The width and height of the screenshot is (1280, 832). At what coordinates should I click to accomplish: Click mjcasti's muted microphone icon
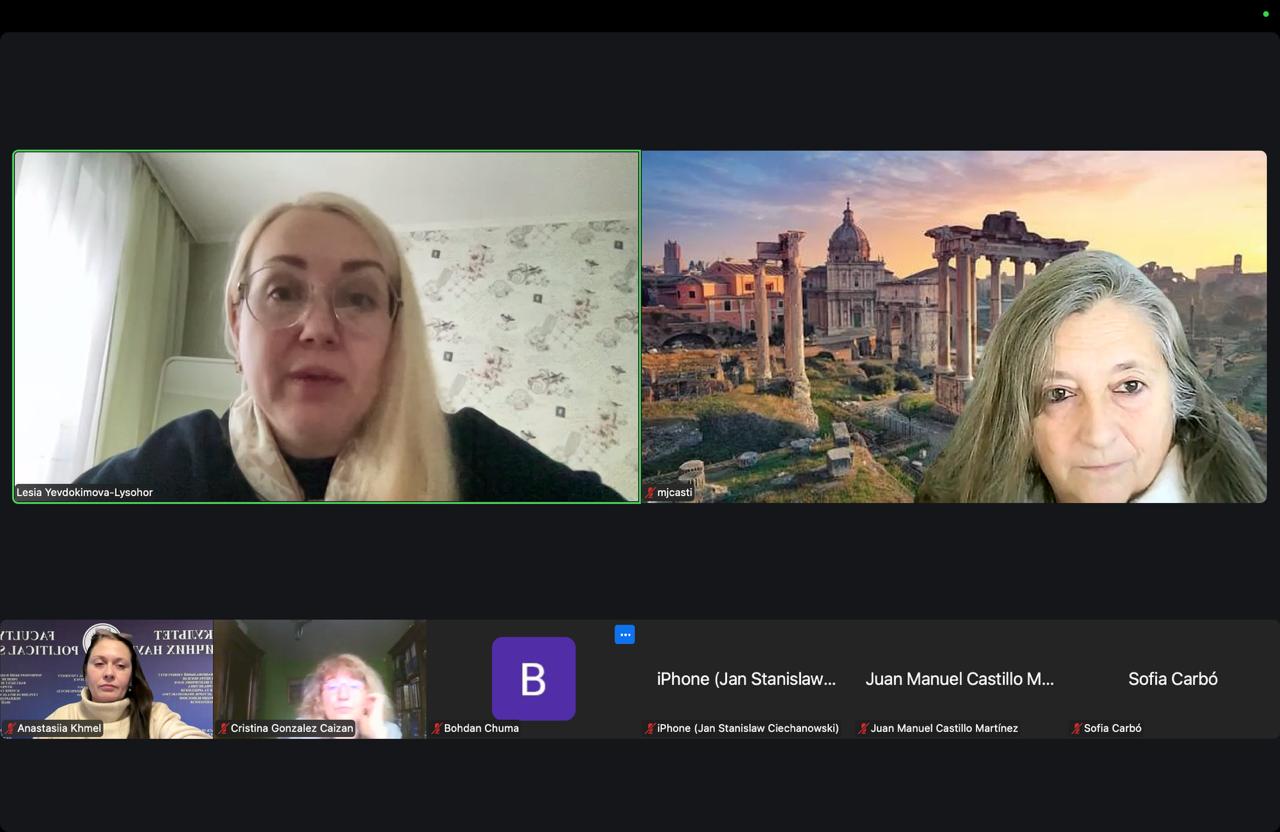click(650, 493)
